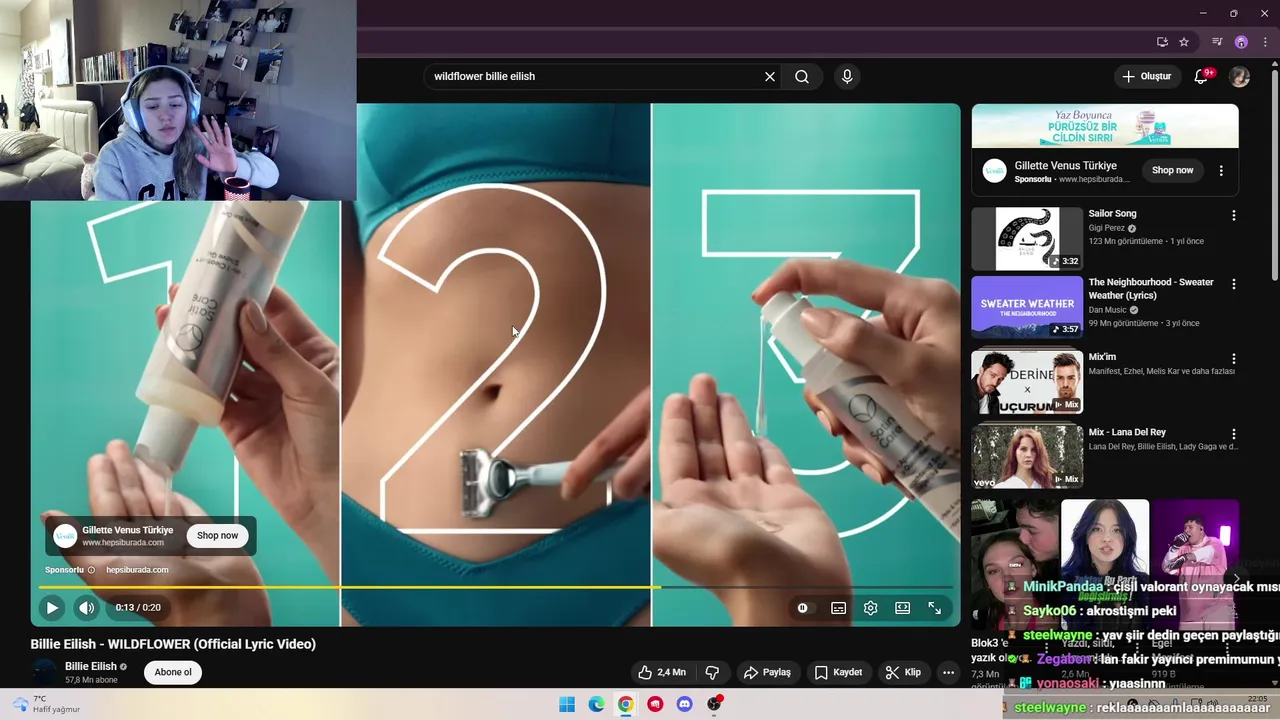Open the Sponsorlu info icon in the player
The width and height of the screenshot is (1280, 720).
click(x=91, y=570)
